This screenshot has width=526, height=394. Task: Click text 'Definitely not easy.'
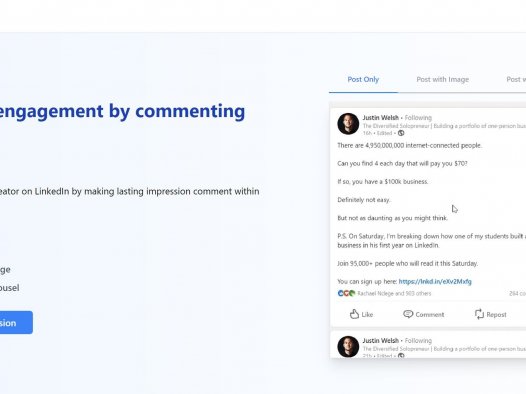click(x=364, y=200)
